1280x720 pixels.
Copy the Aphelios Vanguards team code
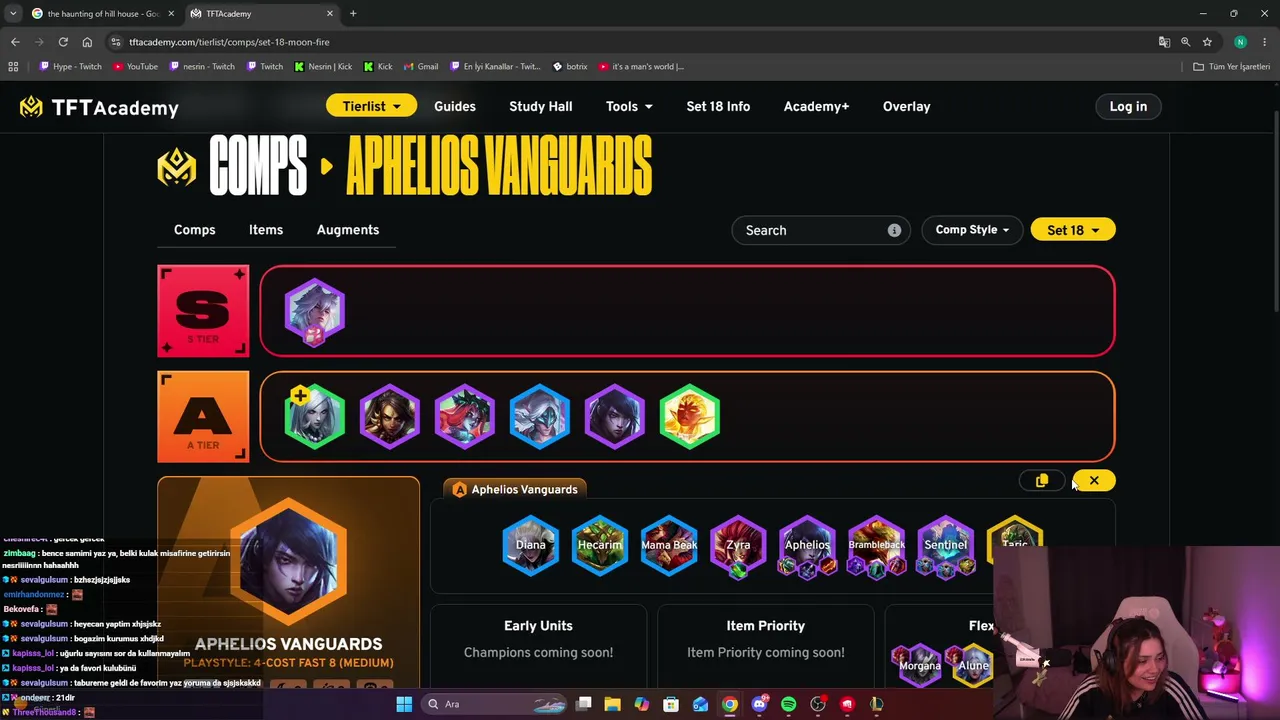click(x=1042, y=481)
